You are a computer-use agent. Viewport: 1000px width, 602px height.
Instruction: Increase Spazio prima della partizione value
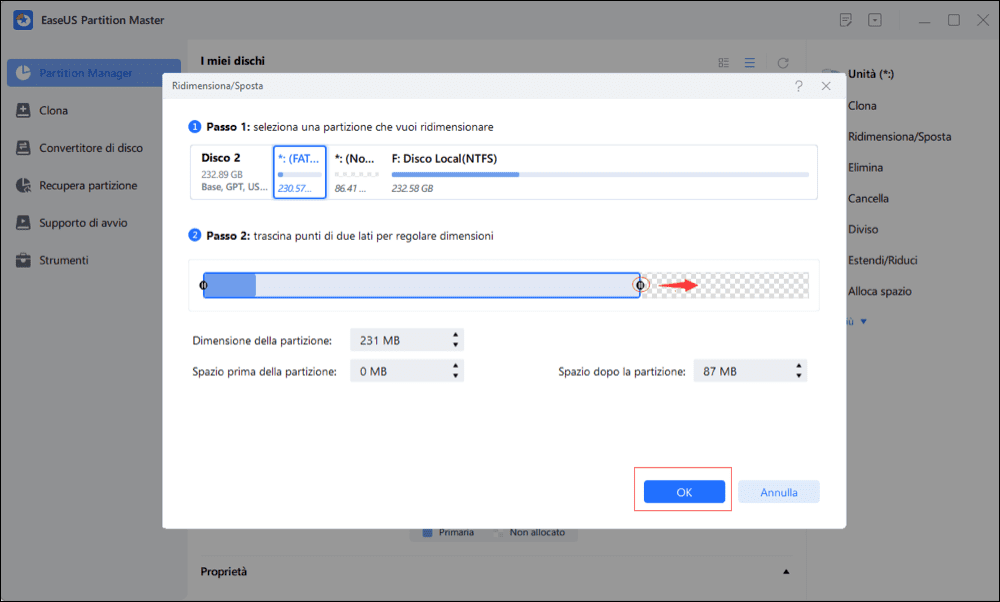click(x=455, y=366)
